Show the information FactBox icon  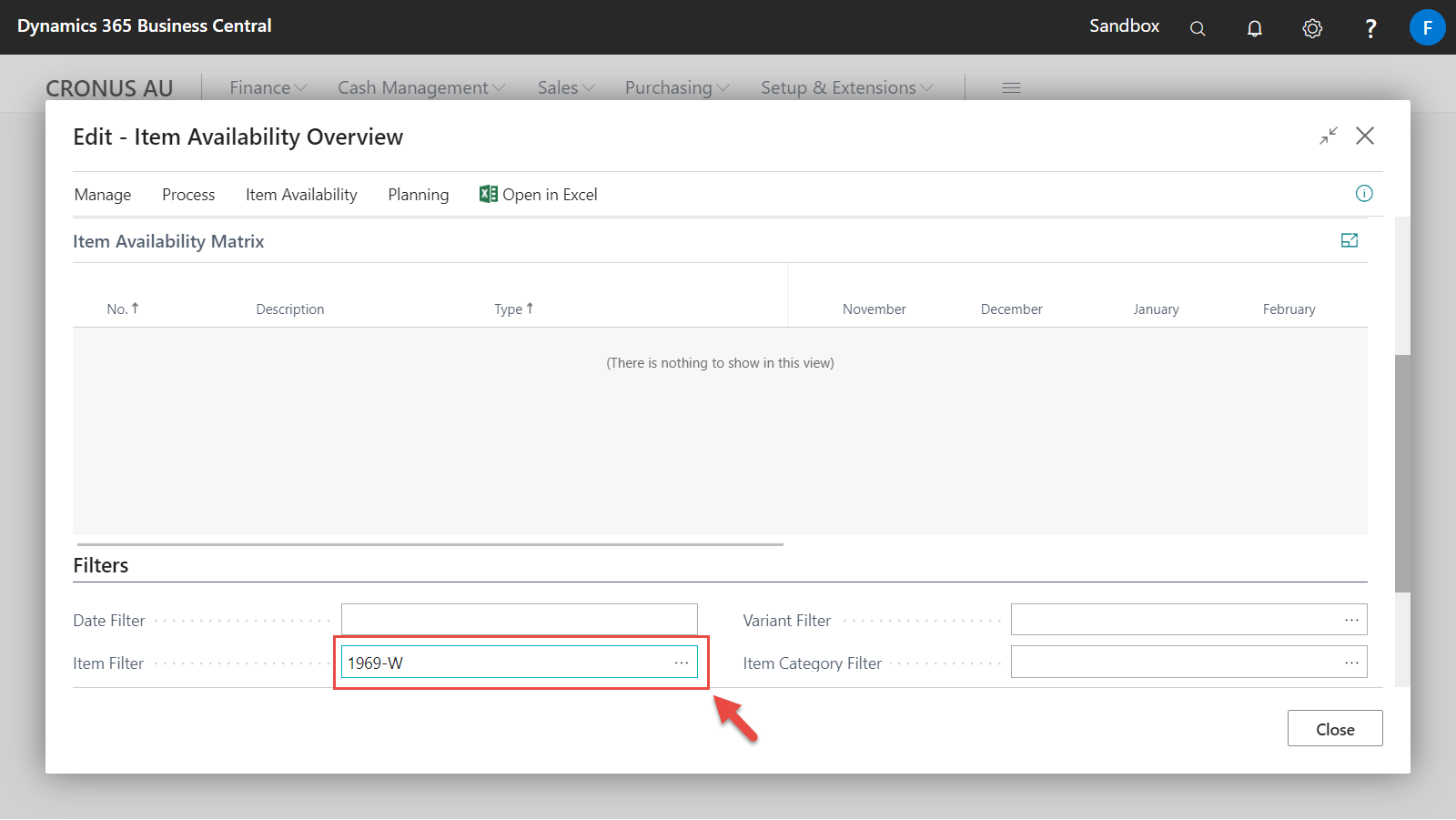1364,193
